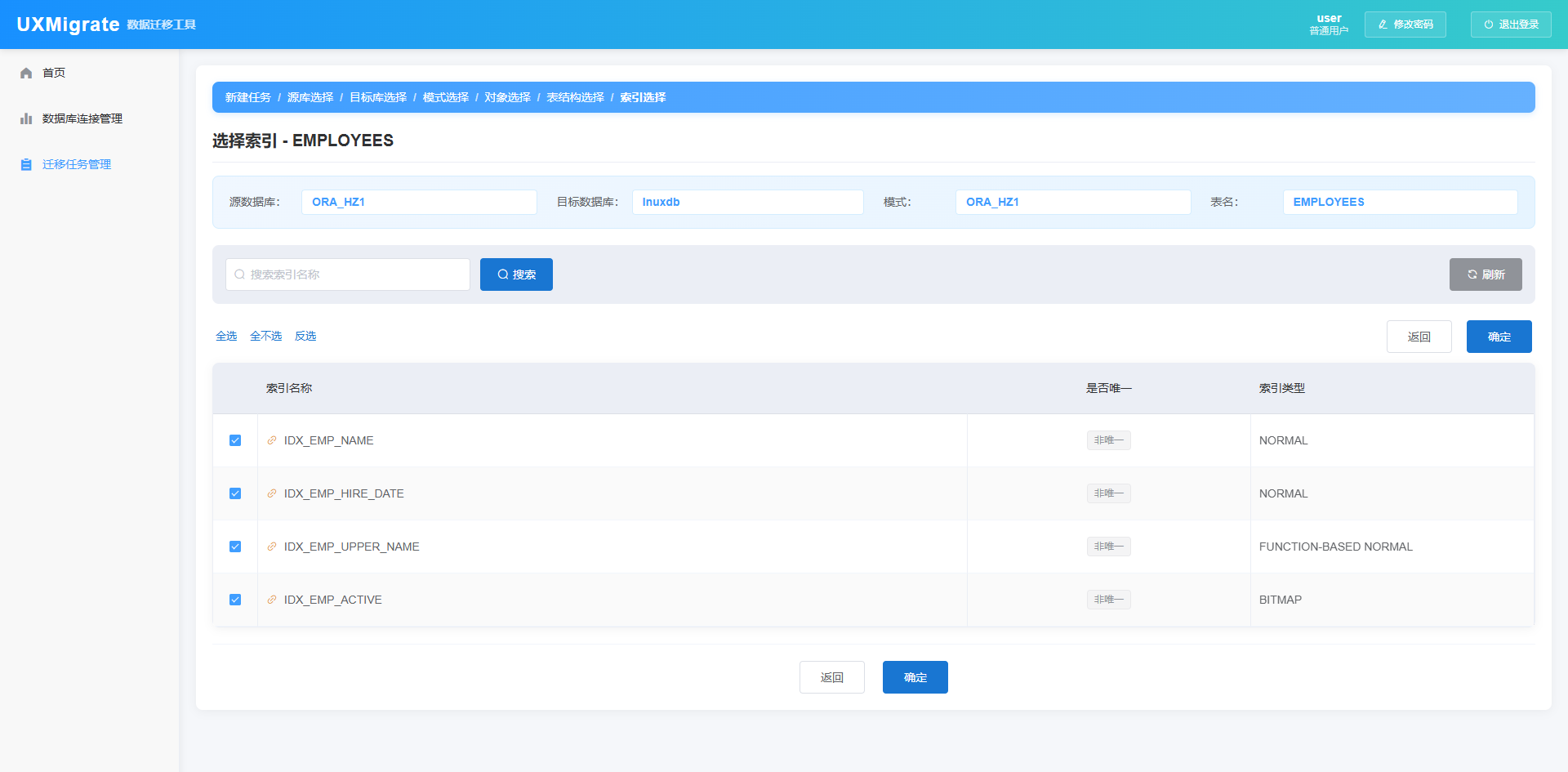1568x772 pixels.
Task: Click the link icon beside IDX_EMP_UPPER_NAME
Action: coord(272,547)
